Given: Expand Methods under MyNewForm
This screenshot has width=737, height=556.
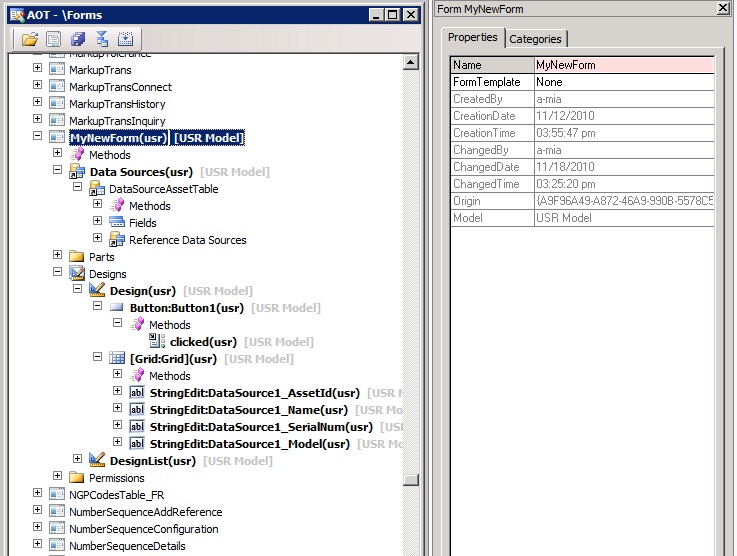Looking at the screenshot, I should click(x=57, y=152).
